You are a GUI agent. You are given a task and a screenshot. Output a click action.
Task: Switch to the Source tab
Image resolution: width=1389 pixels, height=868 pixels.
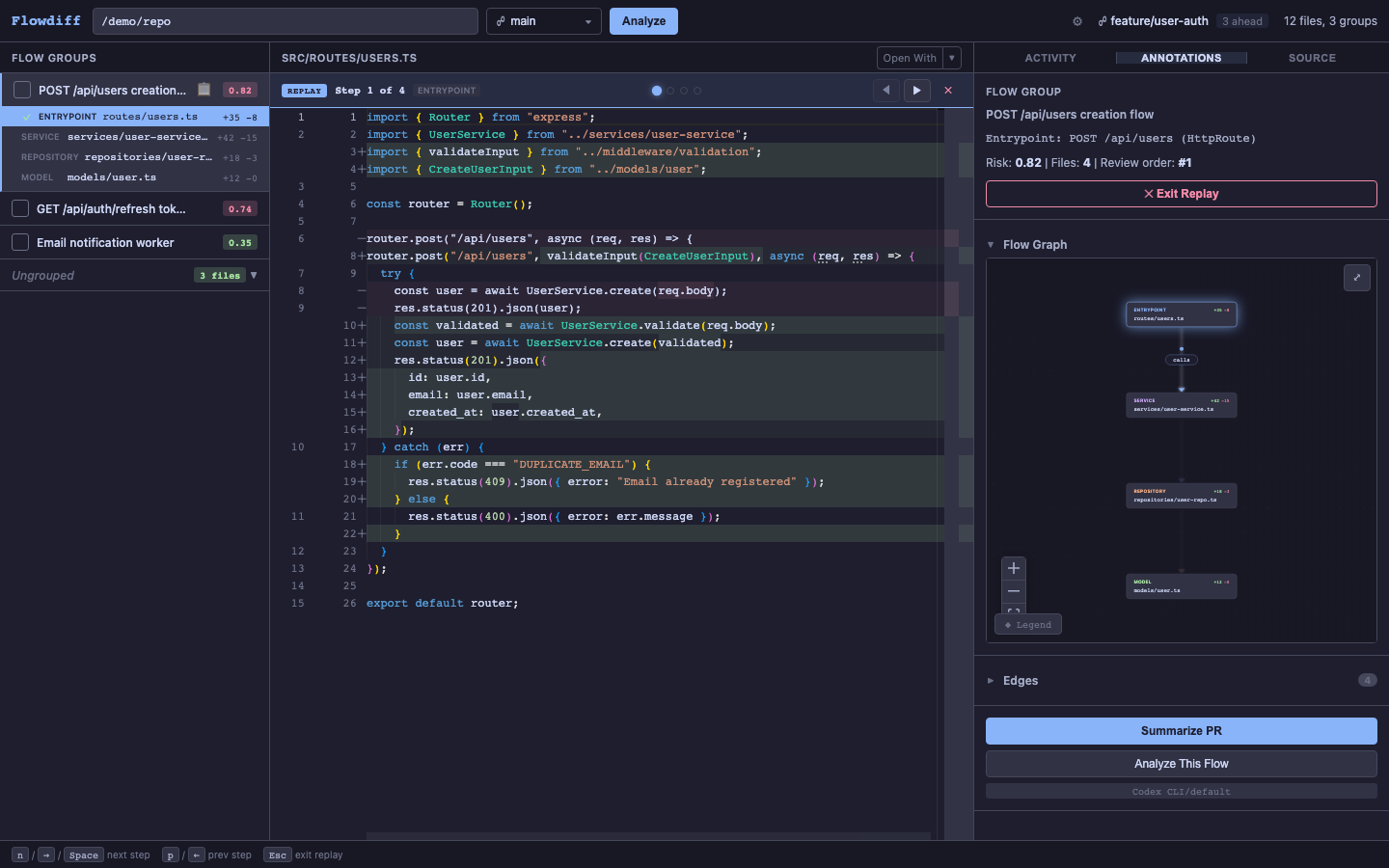coord(1312,58)
